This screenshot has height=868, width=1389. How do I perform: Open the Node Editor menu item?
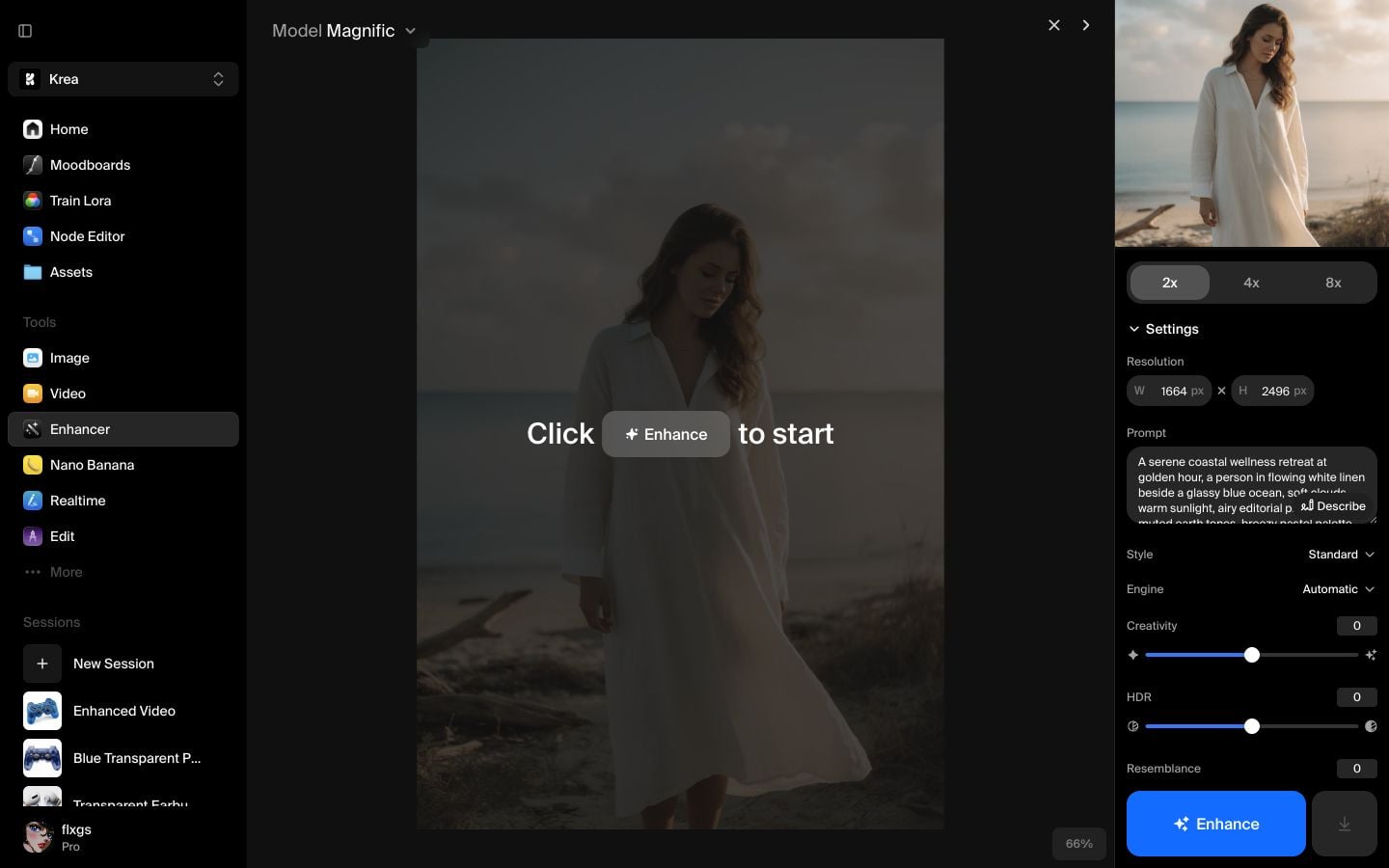123,236
